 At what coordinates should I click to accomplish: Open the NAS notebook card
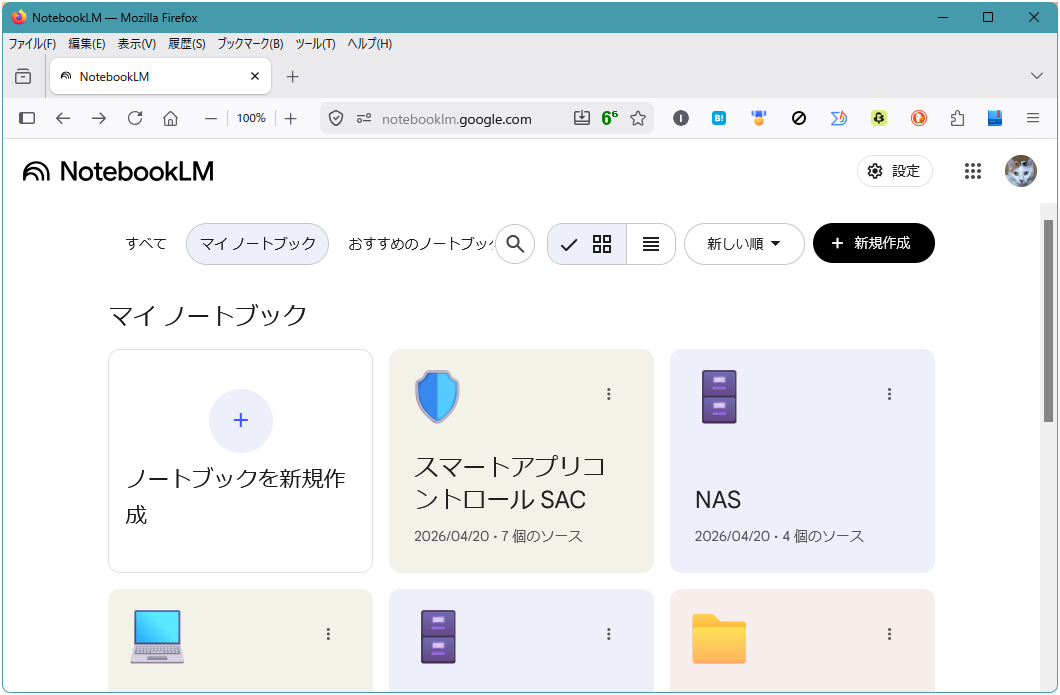(x=802, y=460)
